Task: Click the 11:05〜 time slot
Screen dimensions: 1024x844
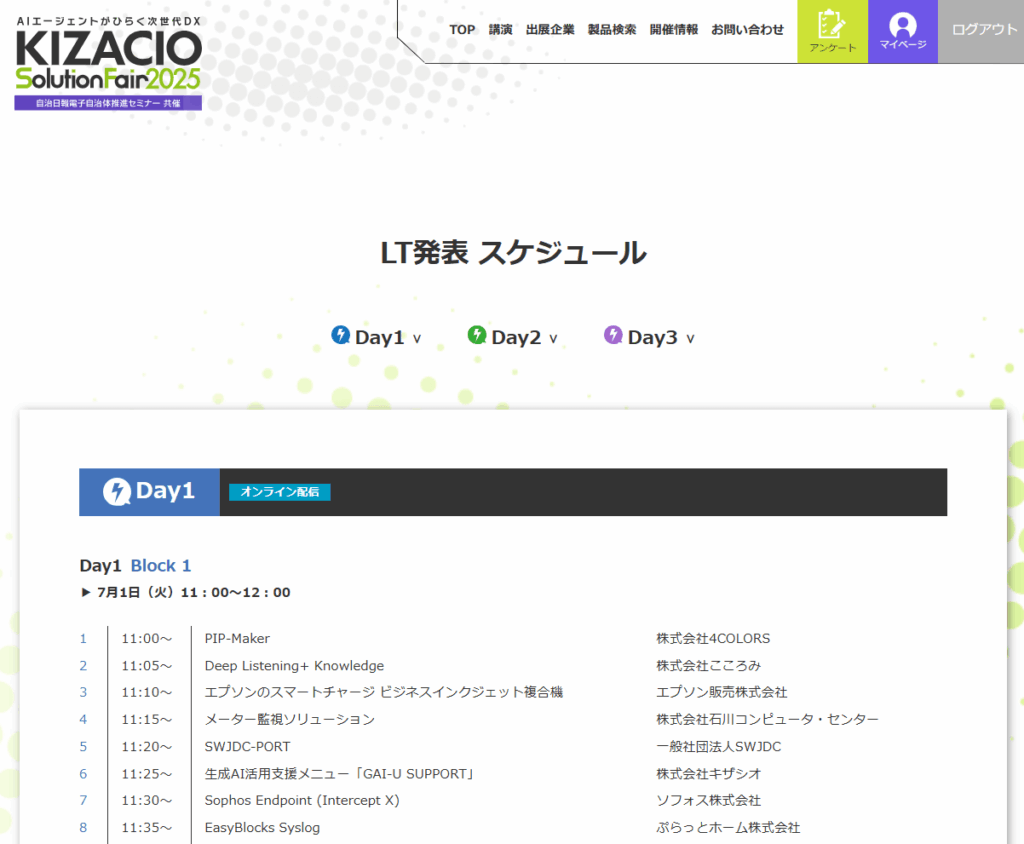Action: click(147, 666)
